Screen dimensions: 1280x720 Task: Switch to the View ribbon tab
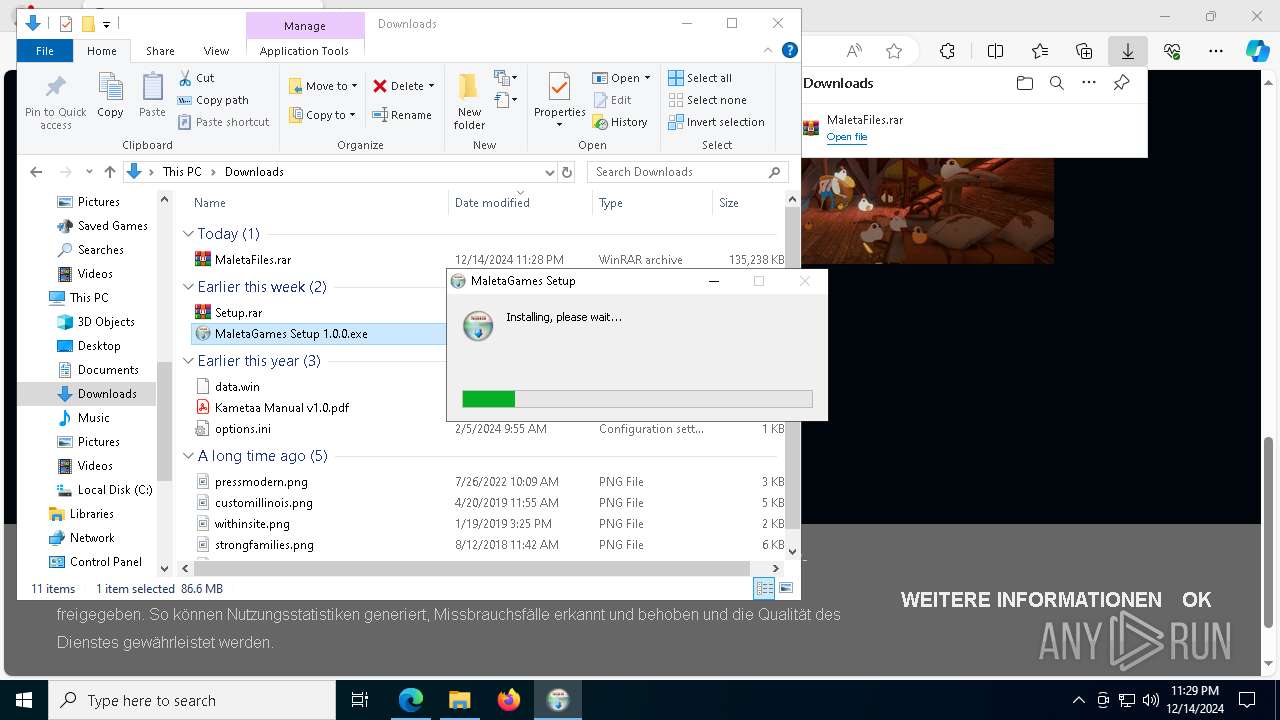point(216,51)
